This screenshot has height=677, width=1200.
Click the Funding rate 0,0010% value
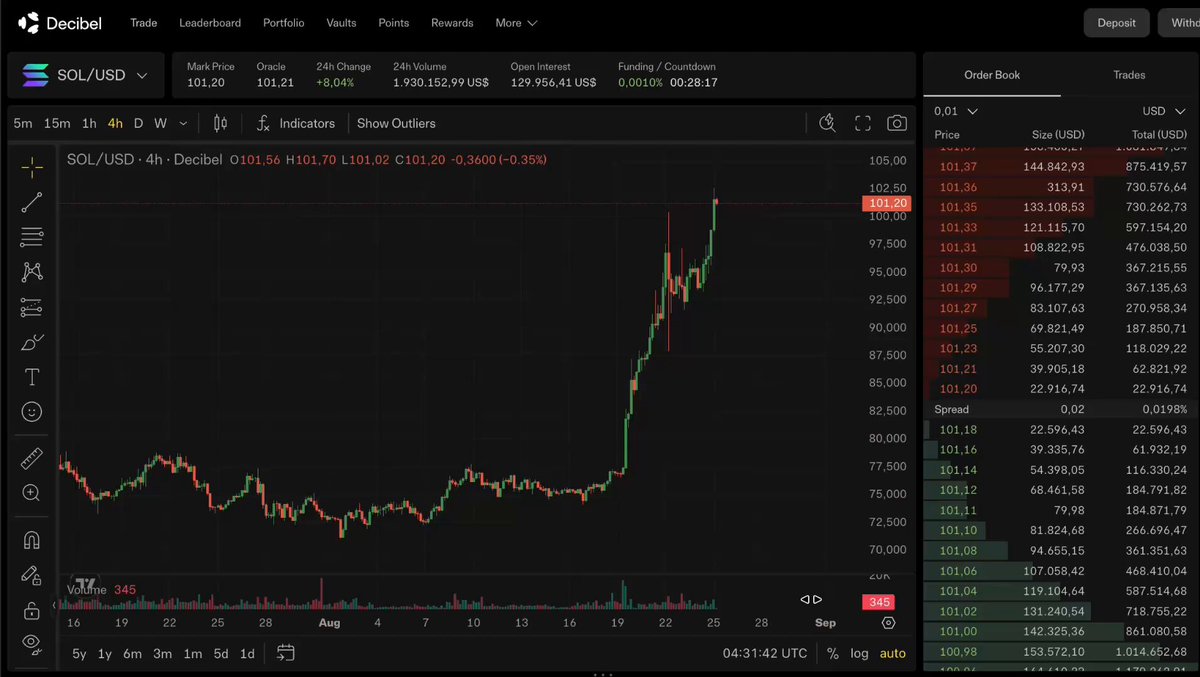click(x=640, y=82)
